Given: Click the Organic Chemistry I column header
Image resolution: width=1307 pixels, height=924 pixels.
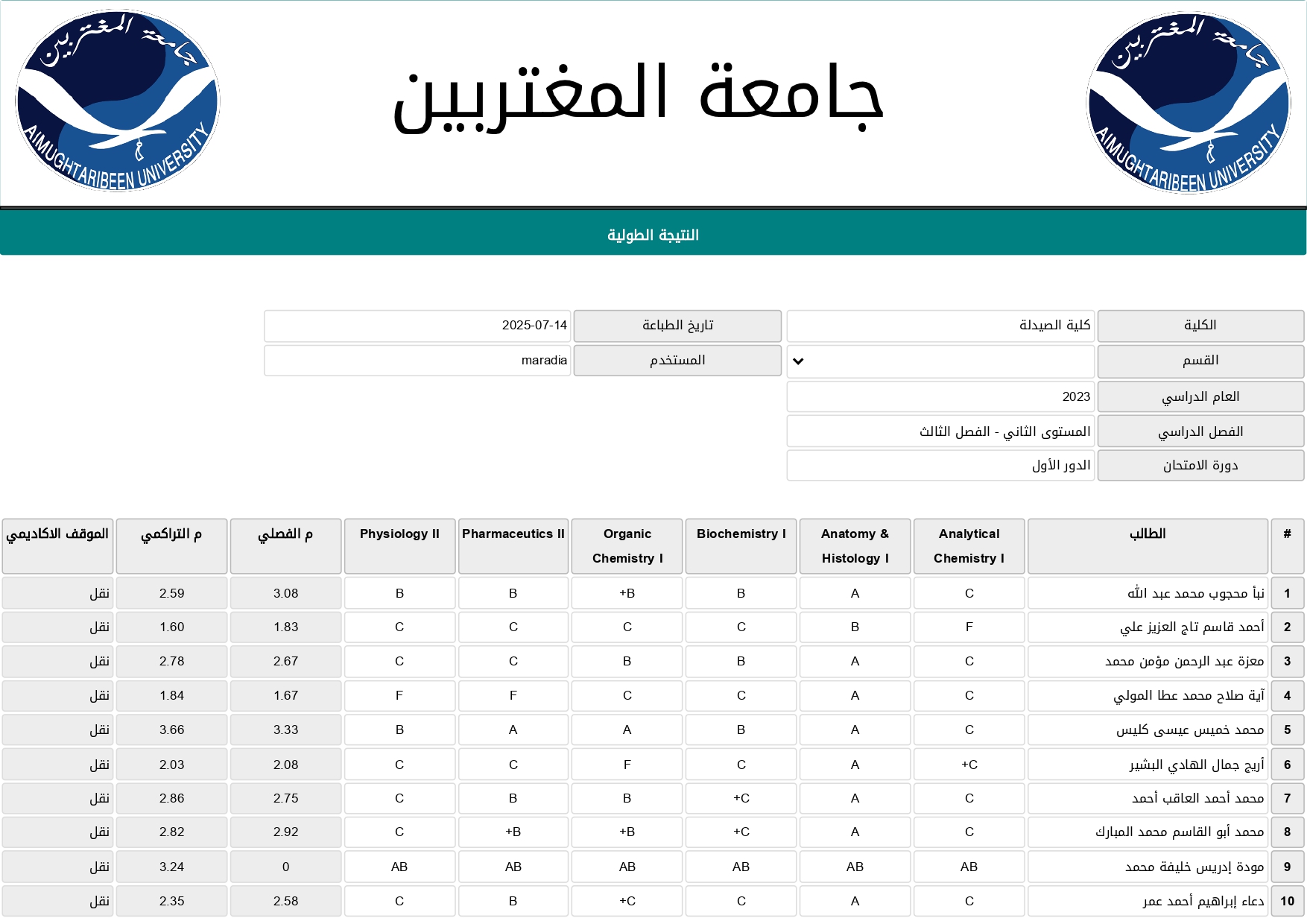Looking at the screenshot, I should pyautogui.click(x=627, y=546).
